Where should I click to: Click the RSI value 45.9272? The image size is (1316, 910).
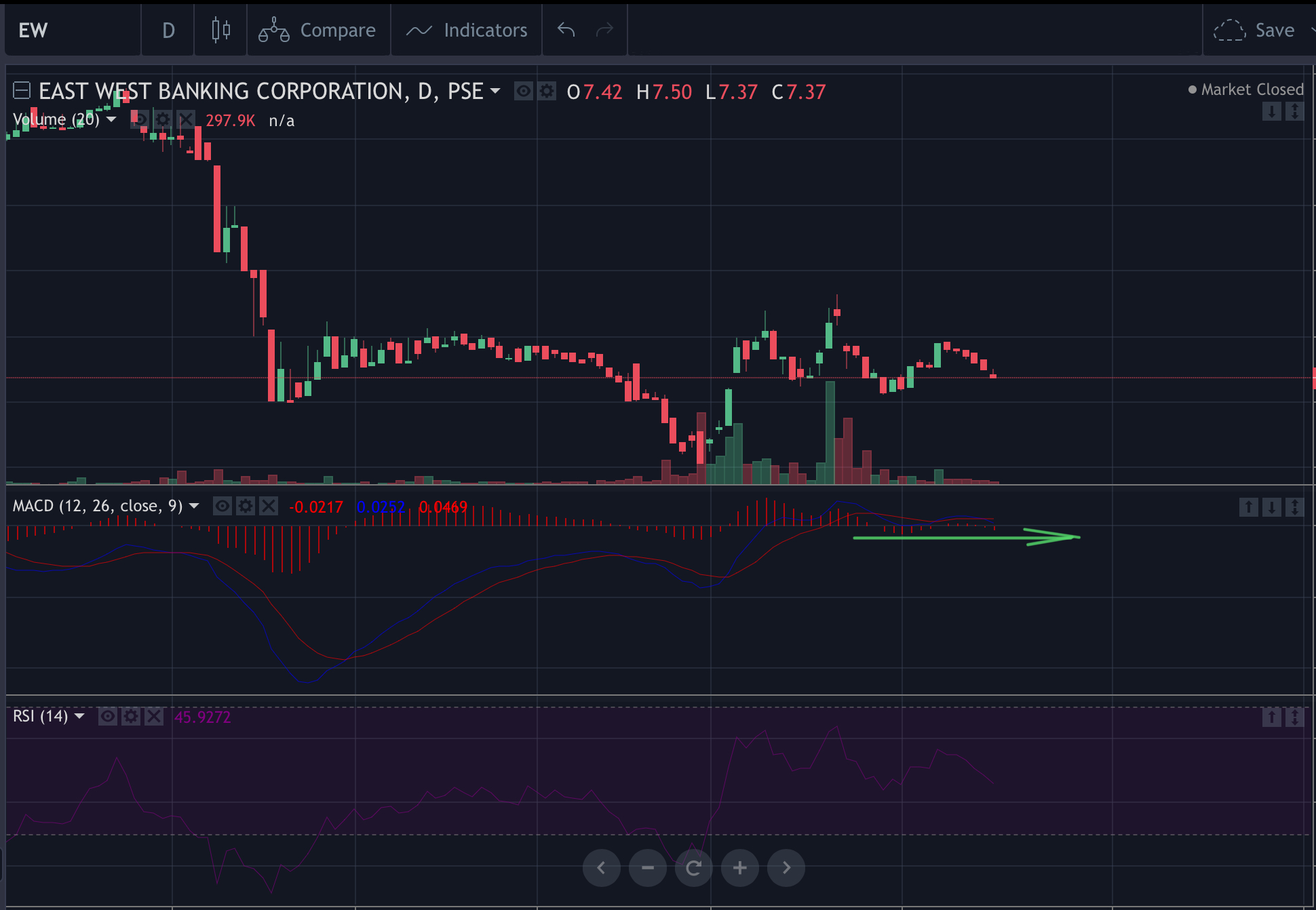[x=202, y=717]
